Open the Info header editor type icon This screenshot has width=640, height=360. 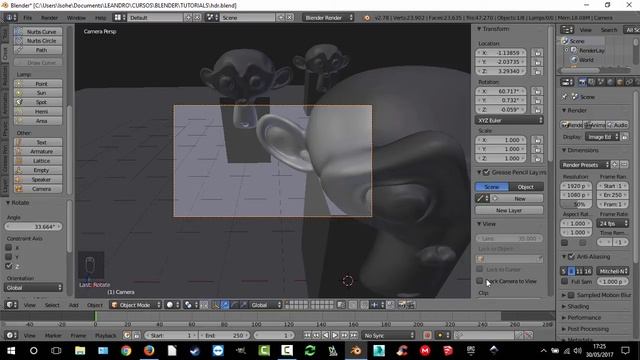point(11,18)
